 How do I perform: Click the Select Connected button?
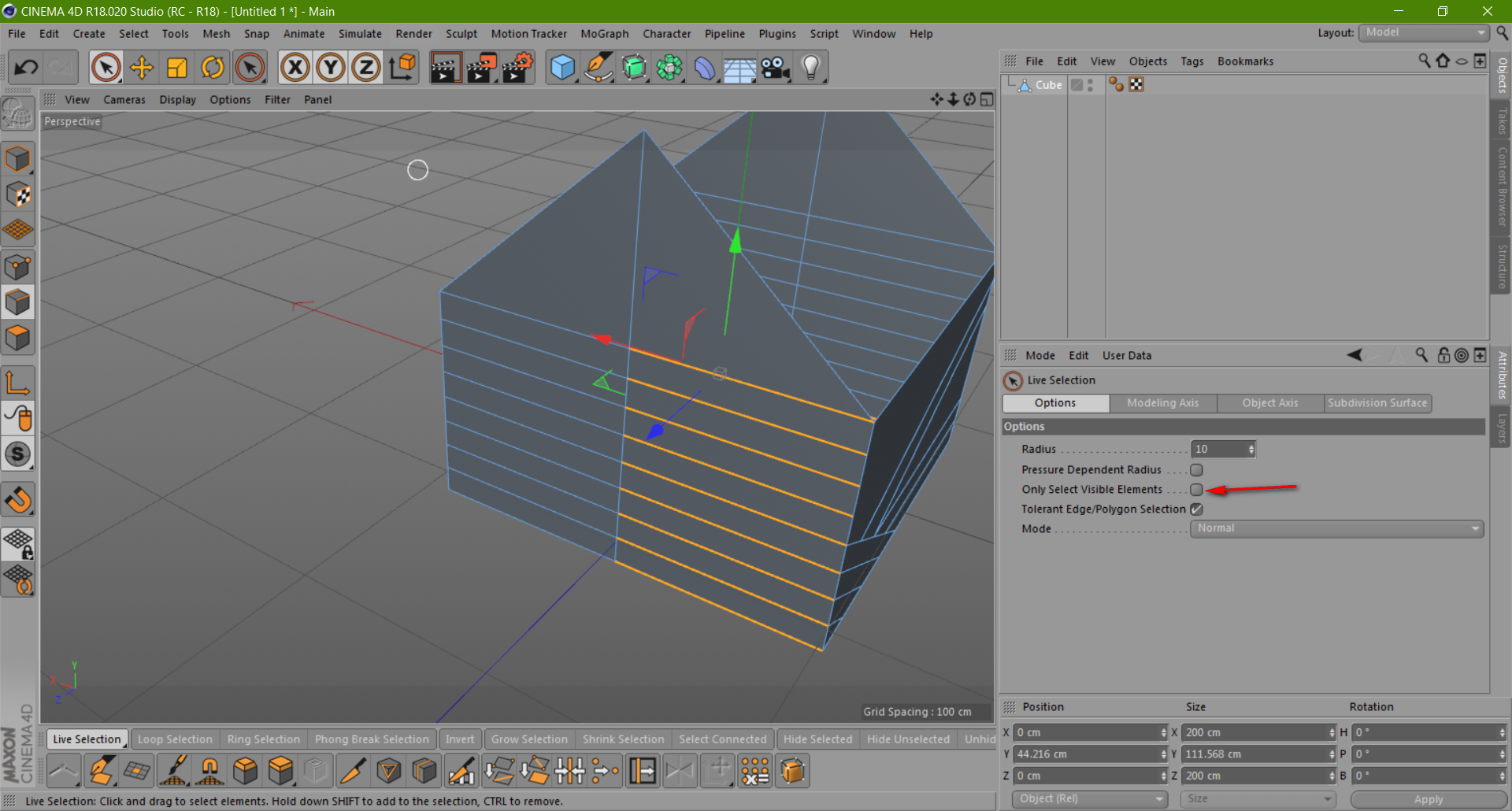pos(722,739)
